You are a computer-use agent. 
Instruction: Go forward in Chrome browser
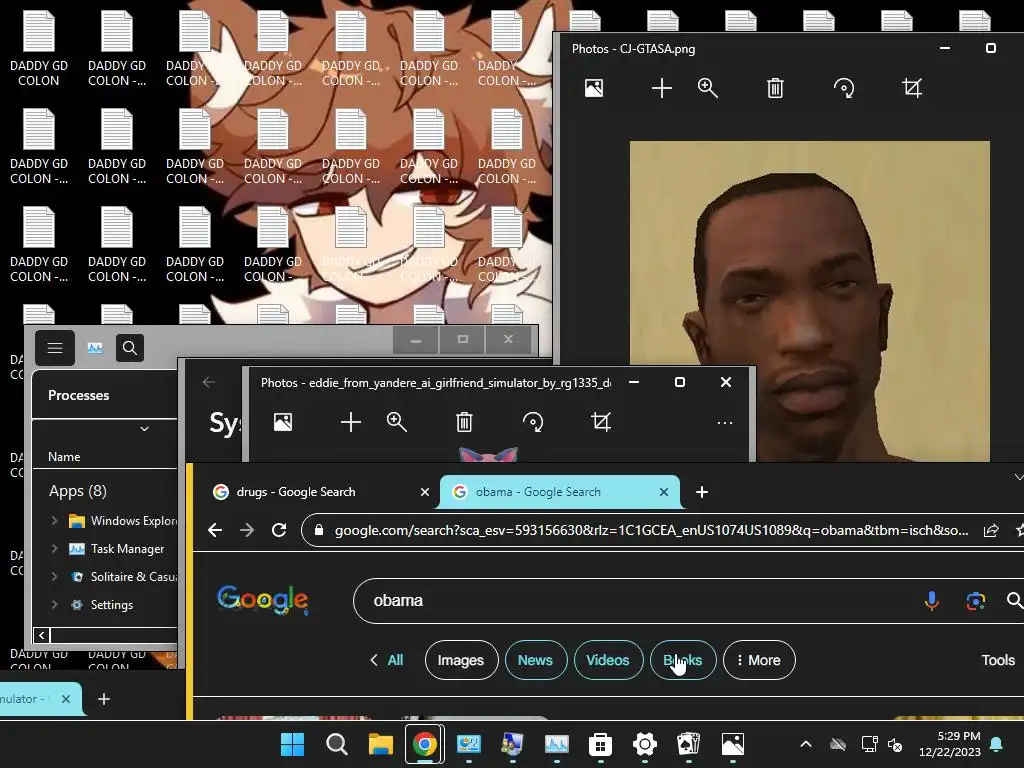[x=247, y=530]
